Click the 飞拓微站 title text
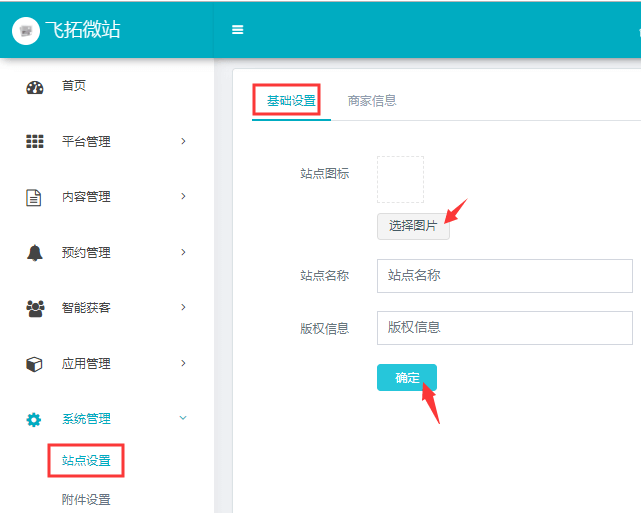641x513 pixels. click(83, 30)
